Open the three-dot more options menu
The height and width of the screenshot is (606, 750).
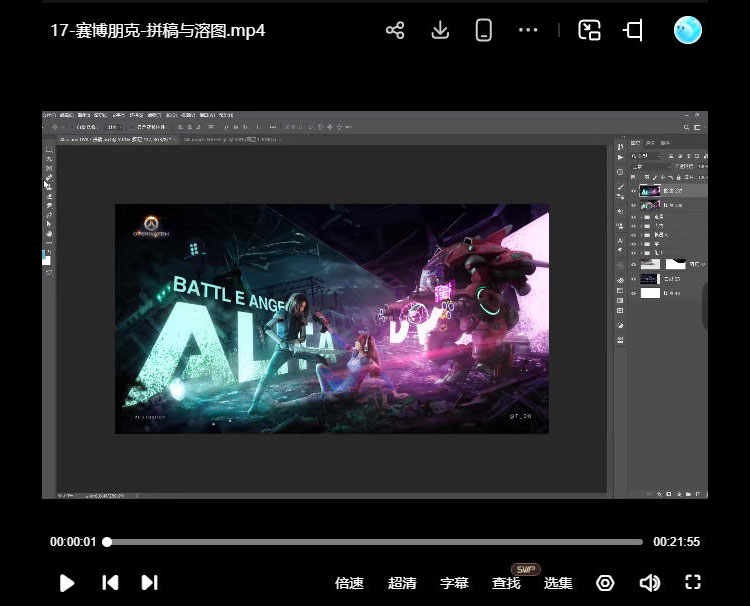(528, 30)
